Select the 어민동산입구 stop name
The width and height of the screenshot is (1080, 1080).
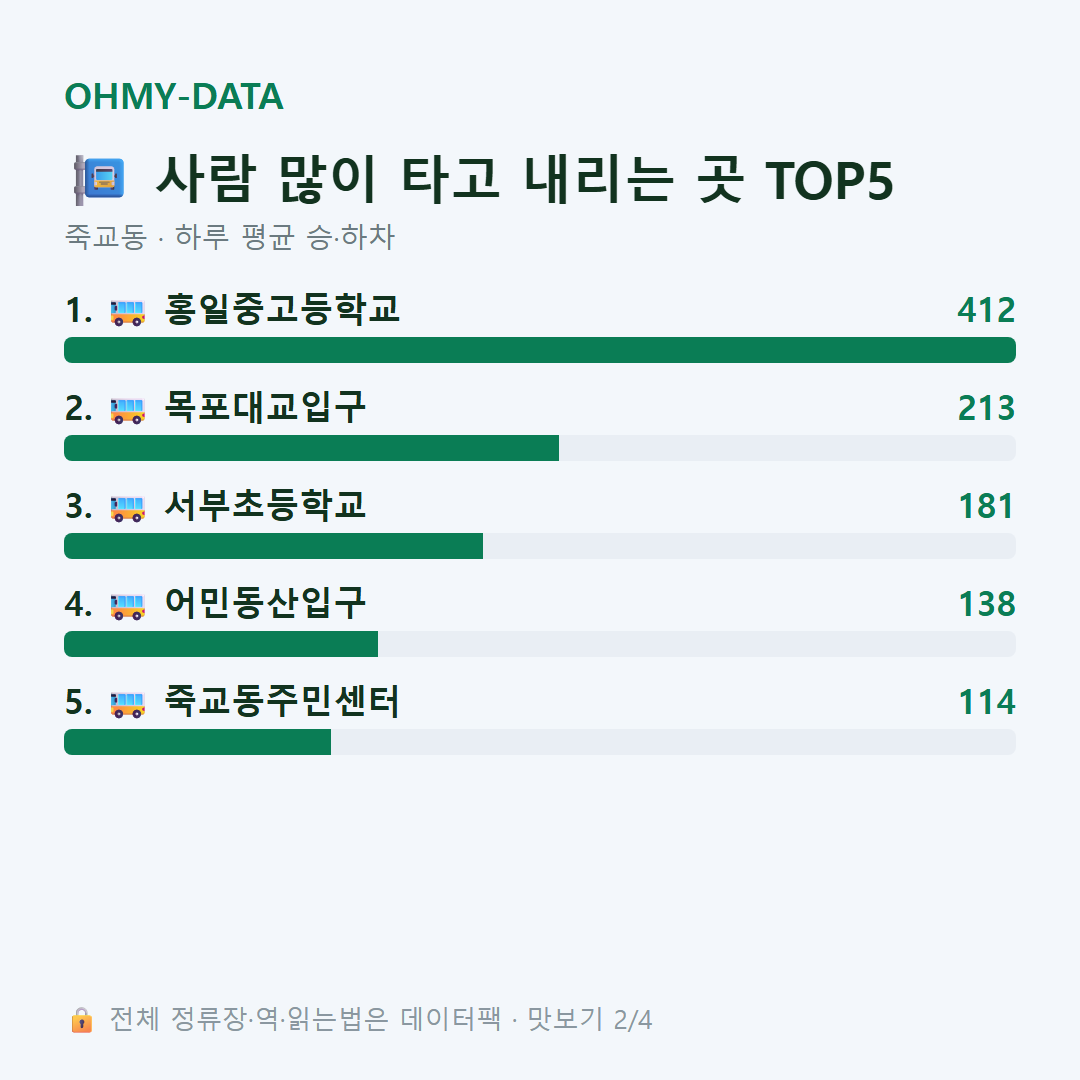pos(265,603)
